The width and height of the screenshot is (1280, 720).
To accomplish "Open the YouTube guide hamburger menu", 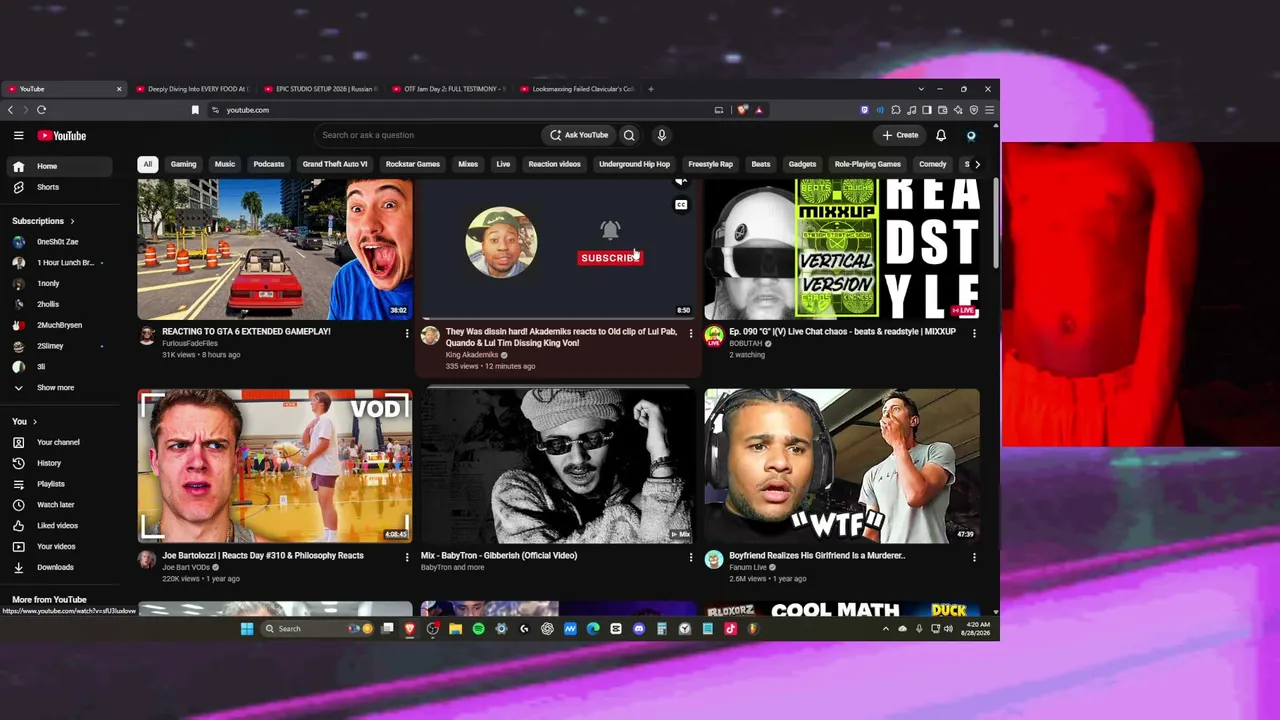I will pyautogui.click(x=18, y=135).
